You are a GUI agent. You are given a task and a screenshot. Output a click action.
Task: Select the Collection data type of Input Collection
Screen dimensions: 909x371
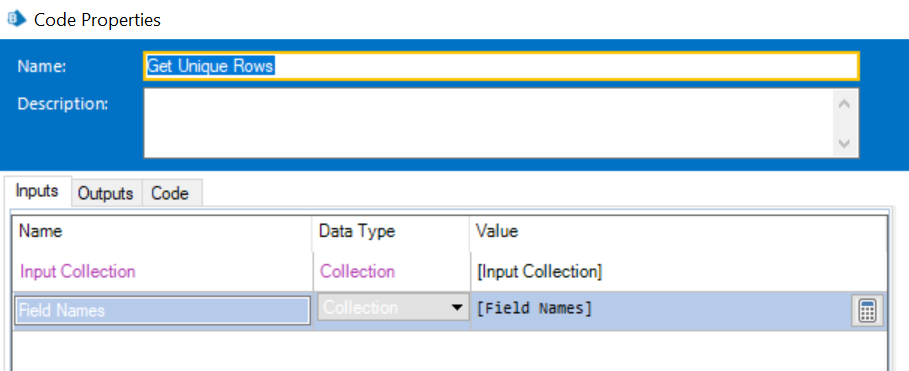point(357,271)
